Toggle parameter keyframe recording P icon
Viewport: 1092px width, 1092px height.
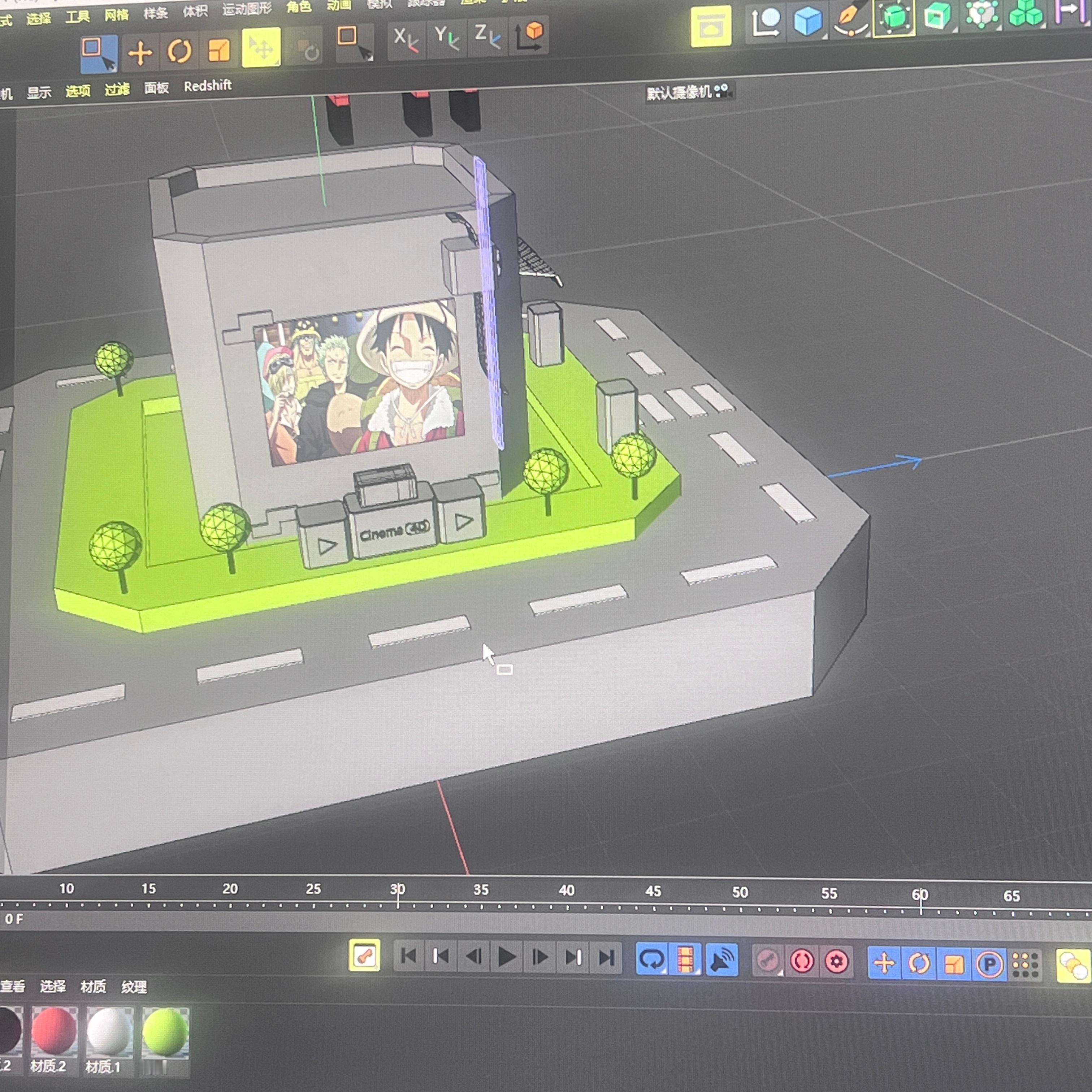[990, 964]
